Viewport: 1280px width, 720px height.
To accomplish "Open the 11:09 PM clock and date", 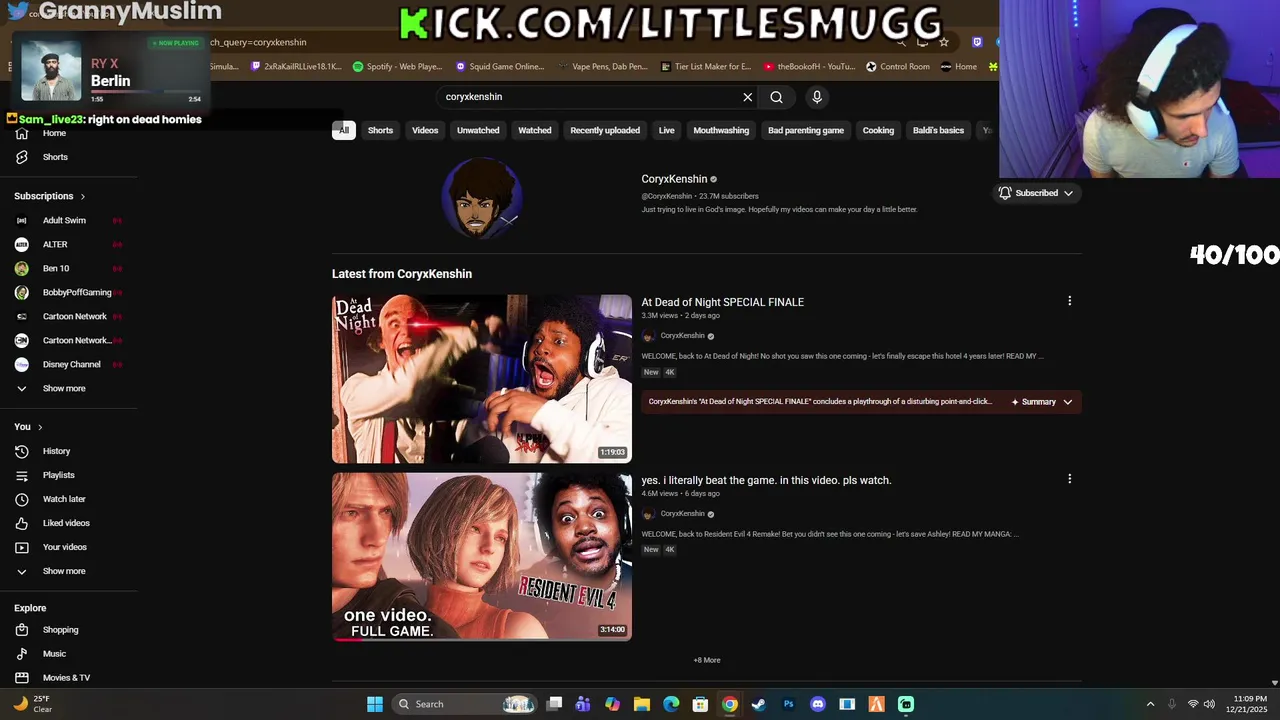I will [x=1249, y=704].
